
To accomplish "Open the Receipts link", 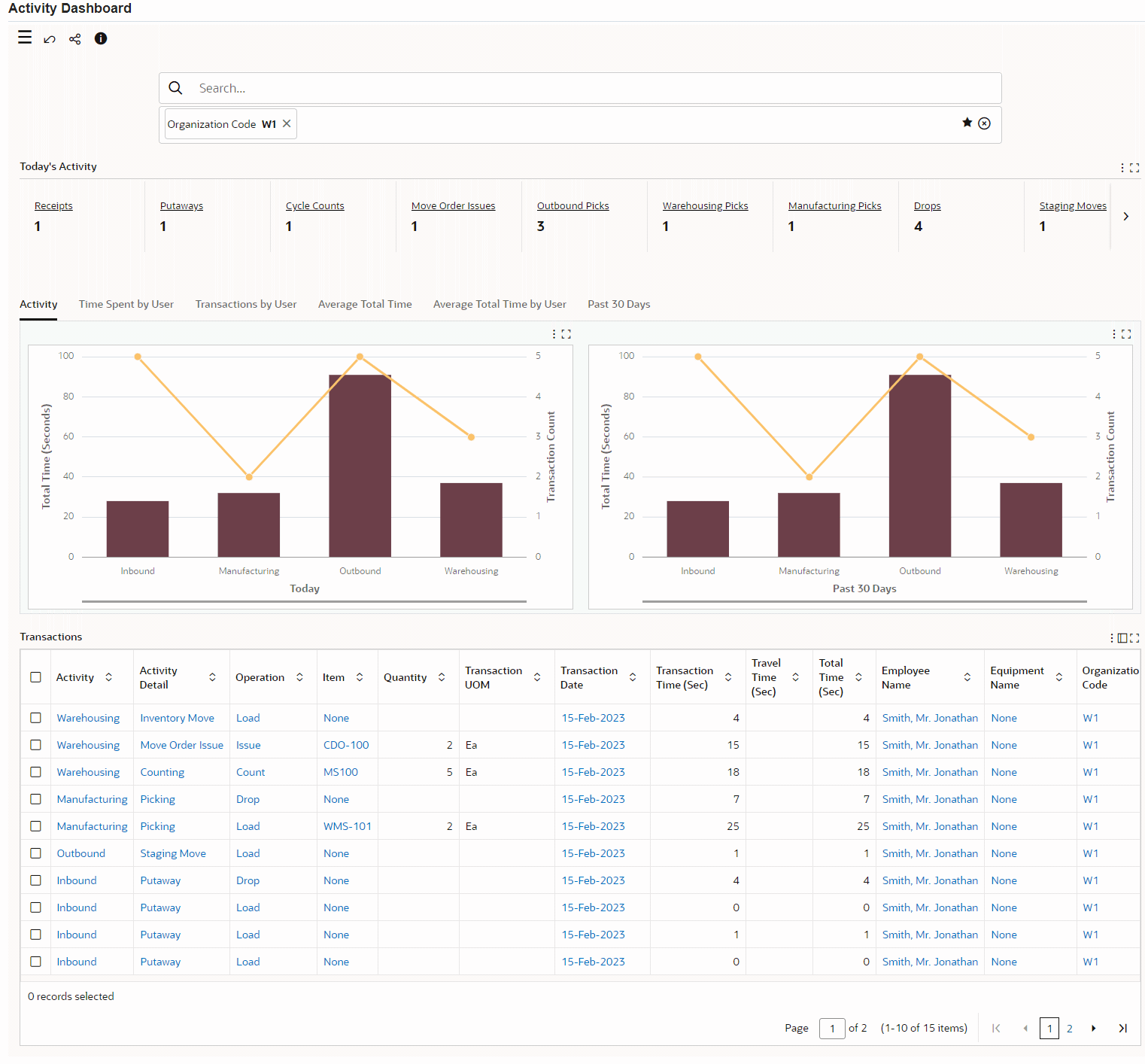I will point(53,206).
